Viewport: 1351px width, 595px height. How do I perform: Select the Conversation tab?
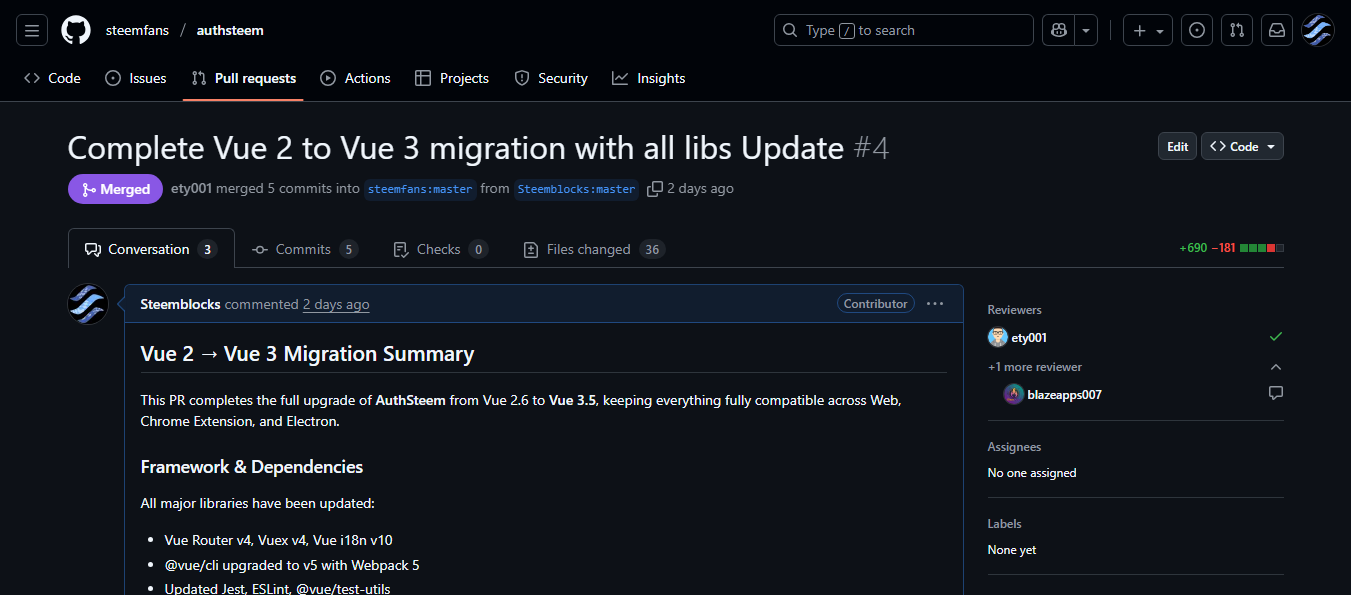click(x=151, y=249)
